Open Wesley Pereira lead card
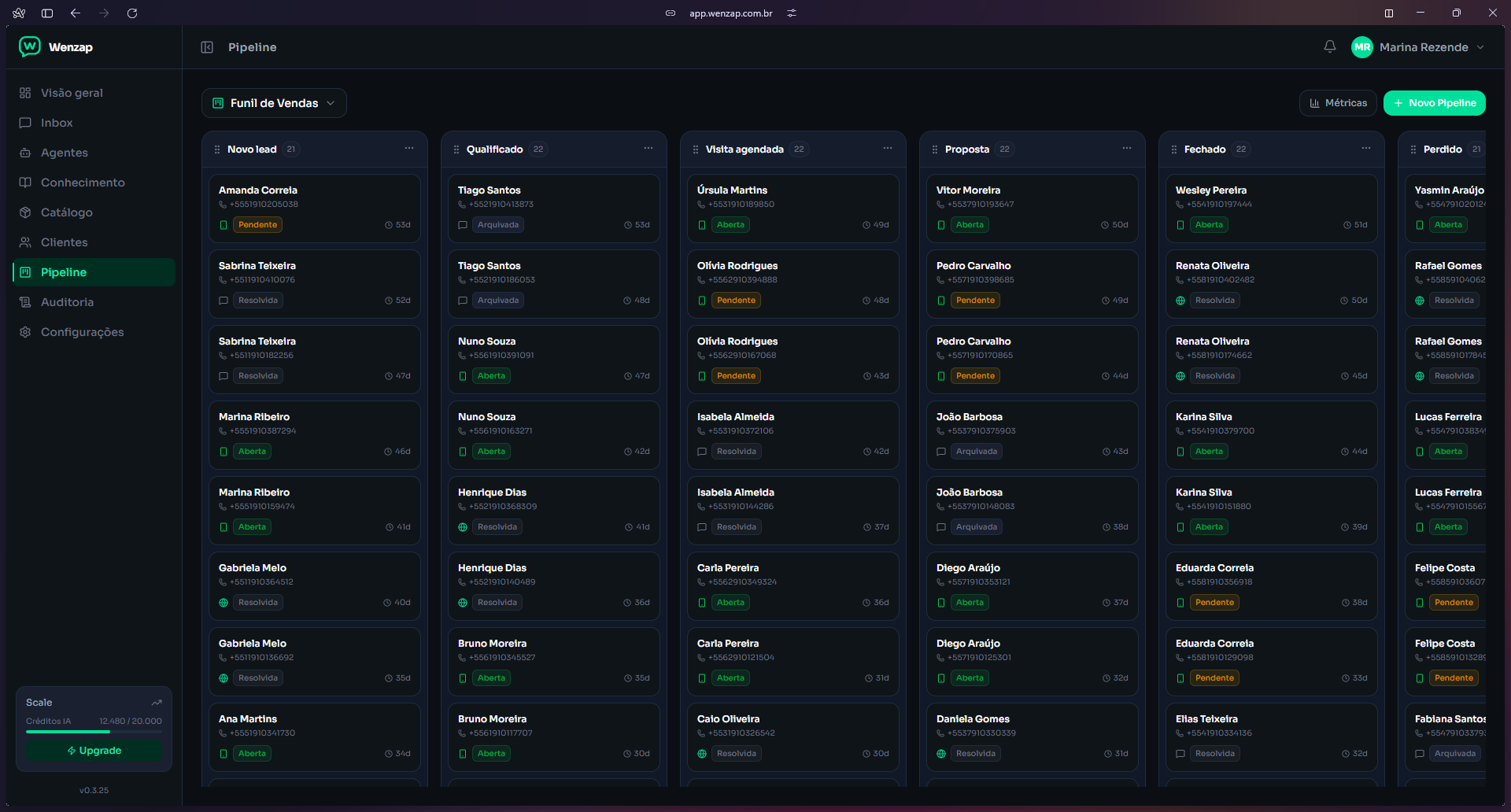Screen dimensions: 1511x812 click(1271, 207)
